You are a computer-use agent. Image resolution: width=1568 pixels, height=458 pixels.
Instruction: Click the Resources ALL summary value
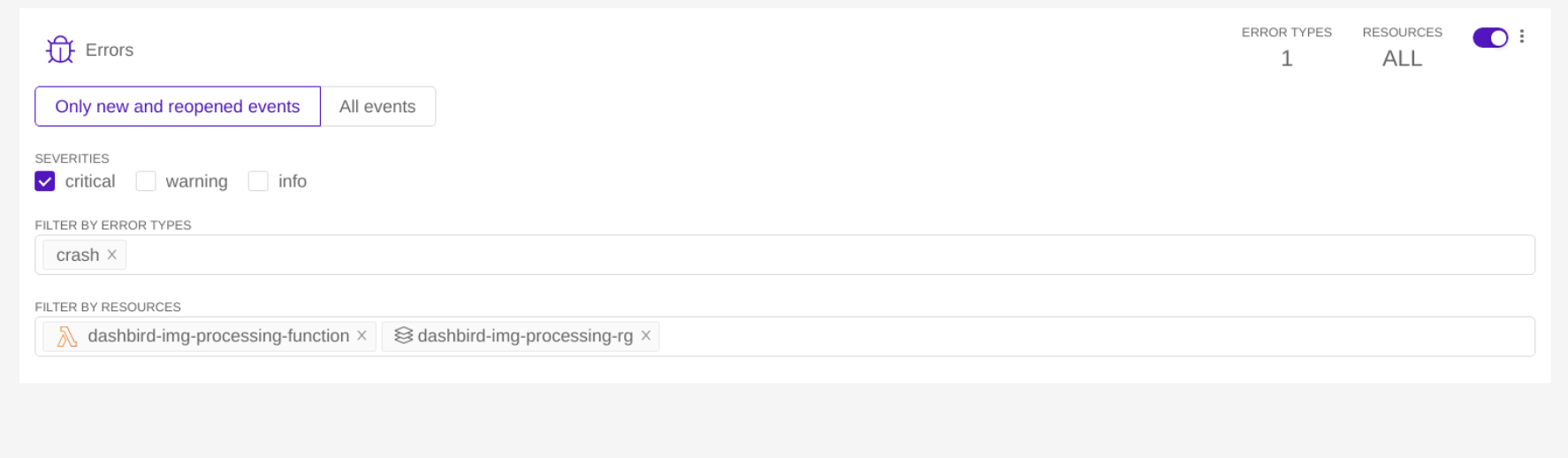point(1402,58)
